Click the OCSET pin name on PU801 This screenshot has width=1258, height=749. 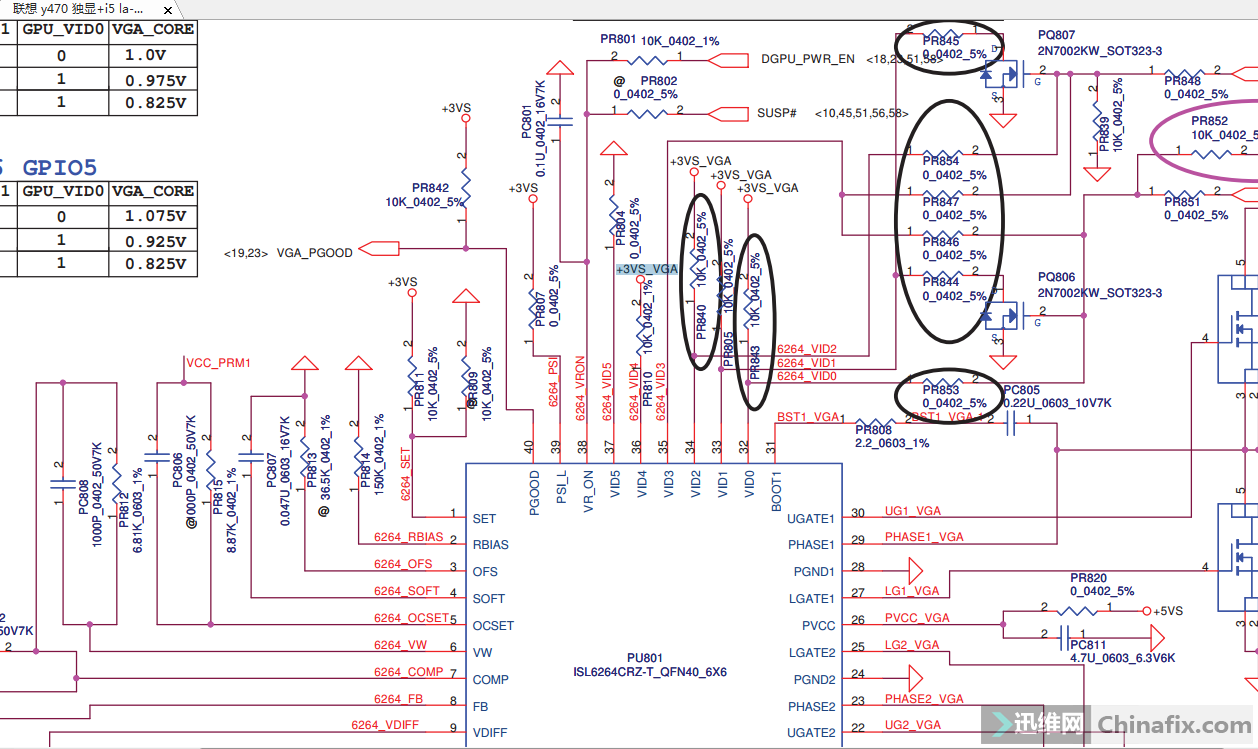coord(493,626)
